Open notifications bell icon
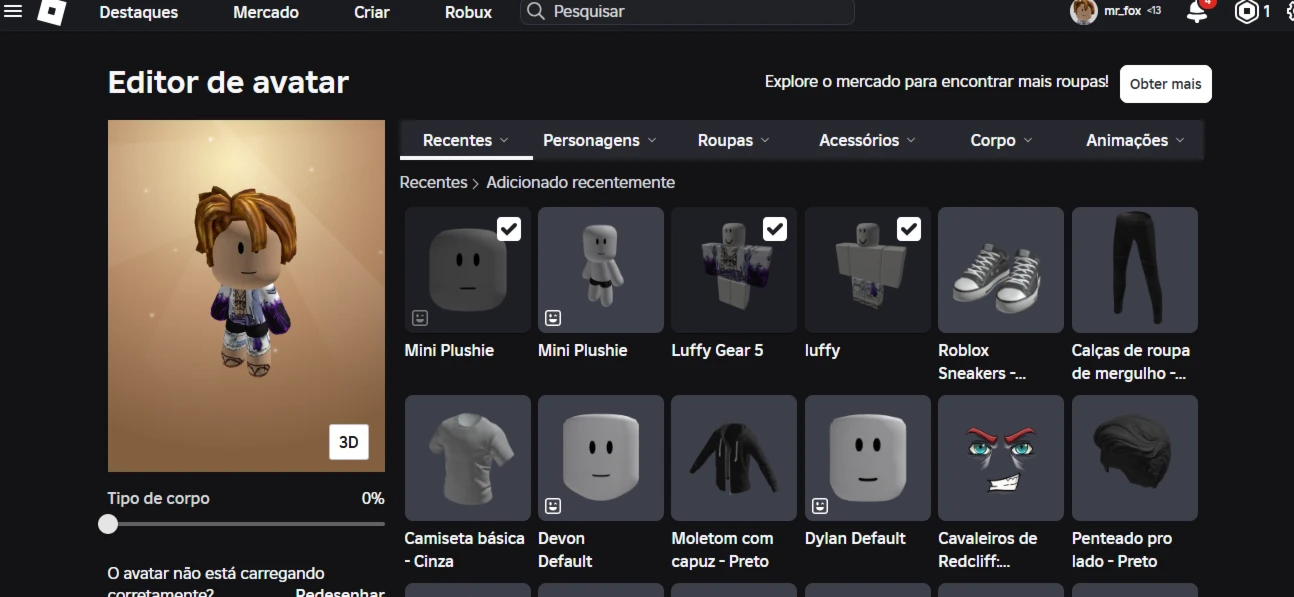The height and width of the screenshot is (597, 1294). pyautogui.click(x=1197, y=12)
